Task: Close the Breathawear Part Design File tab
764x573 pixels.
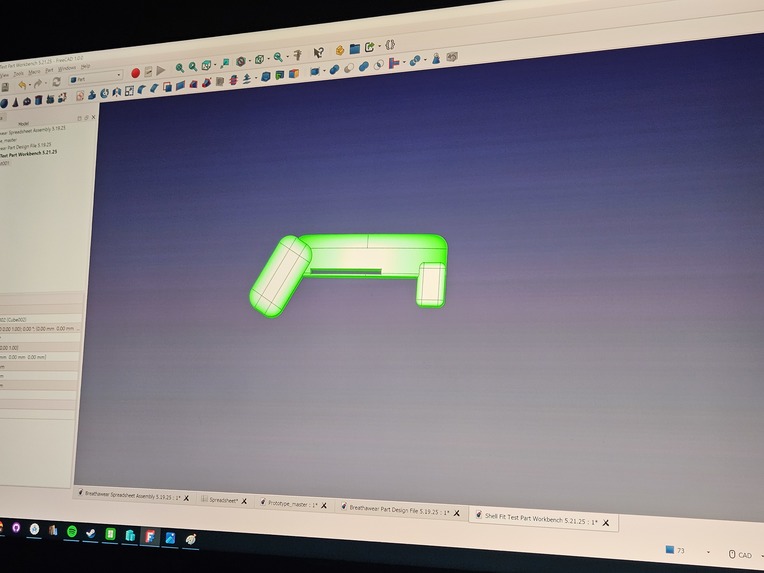Action: point(457,513)
